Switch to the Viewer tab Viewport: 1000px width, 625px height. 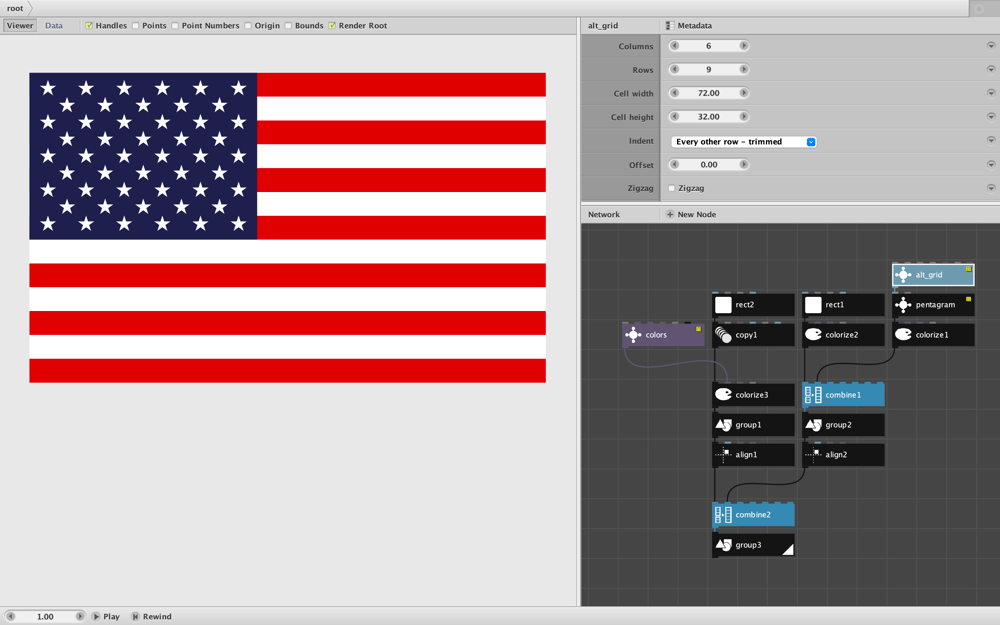[x=20, y=26]
